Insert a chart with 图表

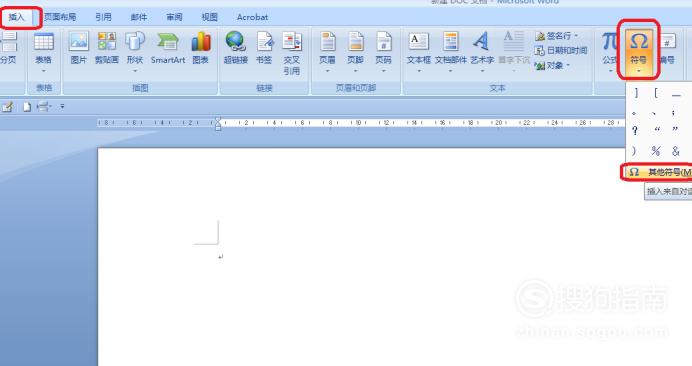201,48
